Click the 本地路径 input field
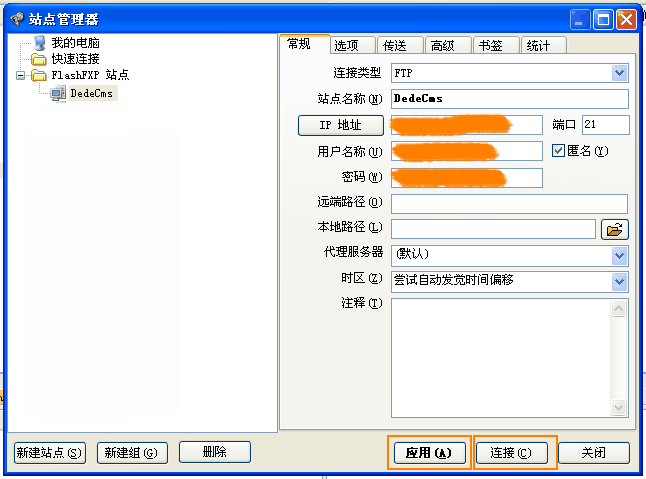The height and width of the screenshot is (479, 646). click(x=493, y=229)
